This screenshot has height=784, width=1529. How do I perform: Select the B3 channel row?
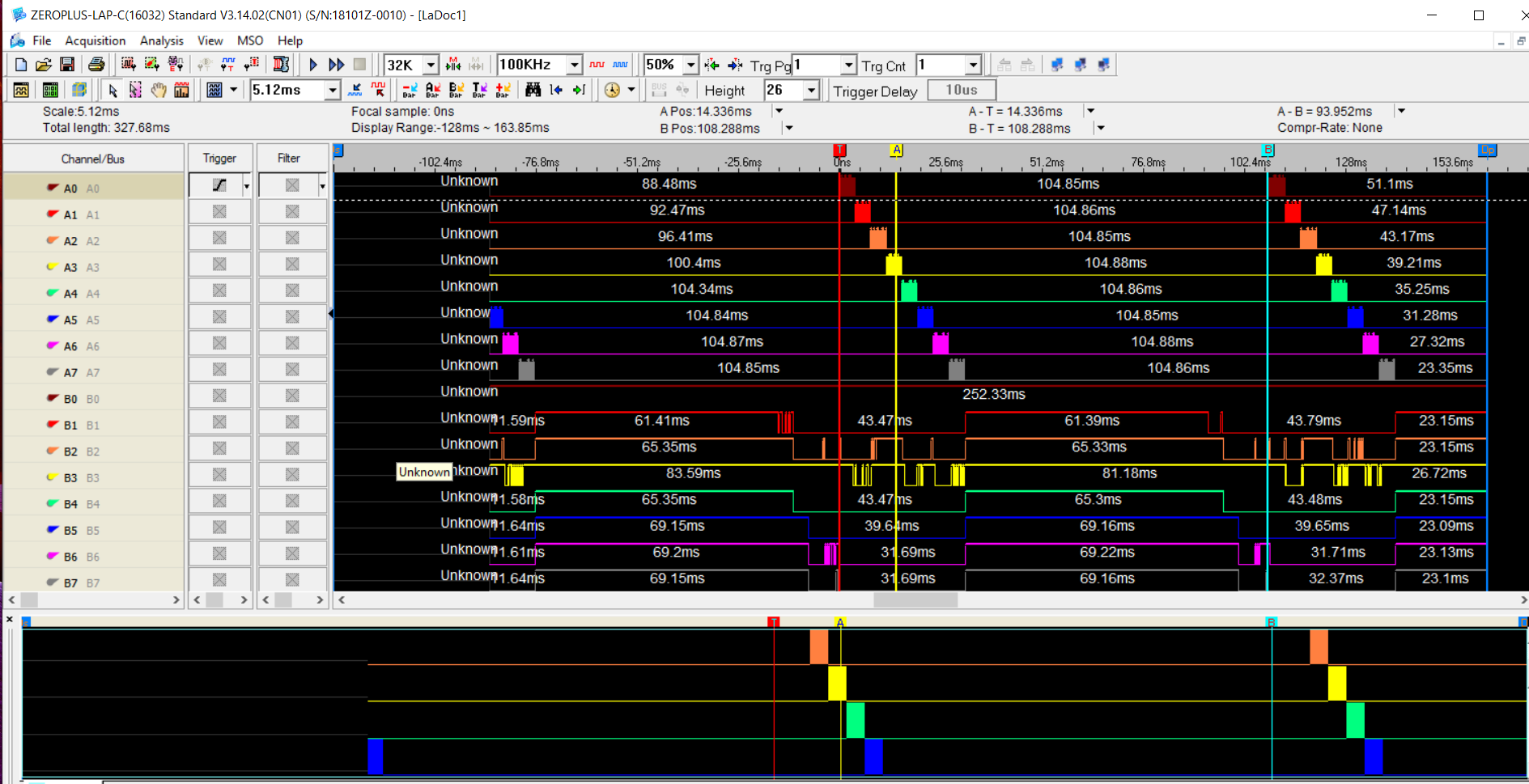point(93,477)
